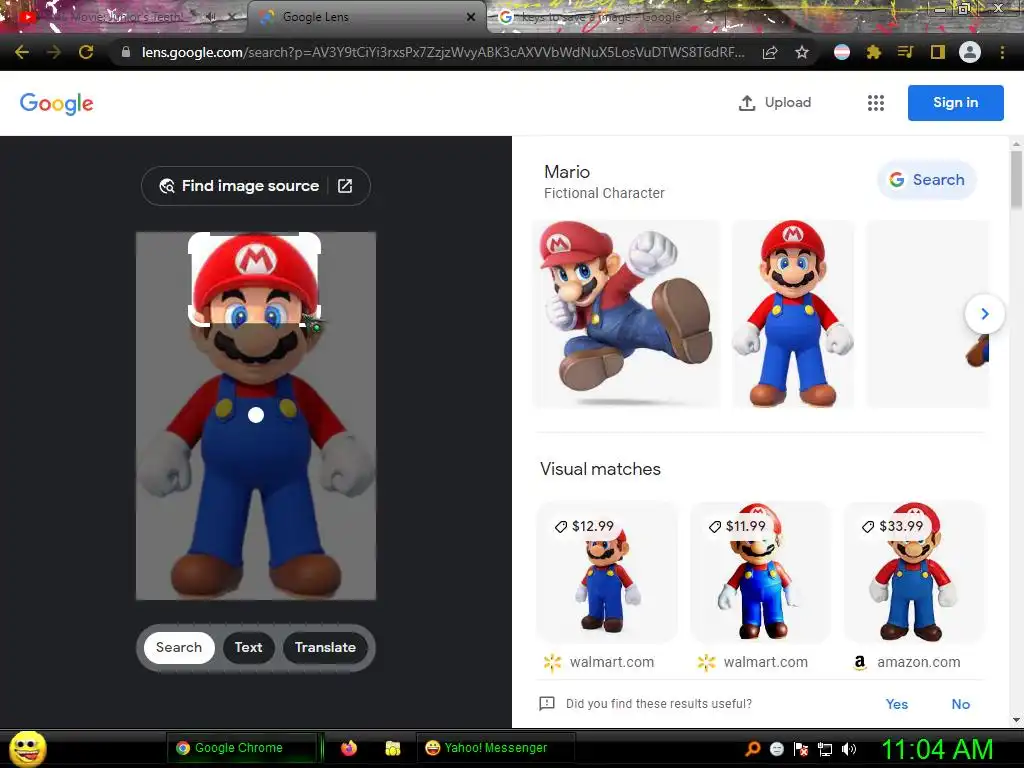This screenshot has height=768, width=1024.
Task: Open the volume speaker tray icon
Action: click(x=849, y=749)
